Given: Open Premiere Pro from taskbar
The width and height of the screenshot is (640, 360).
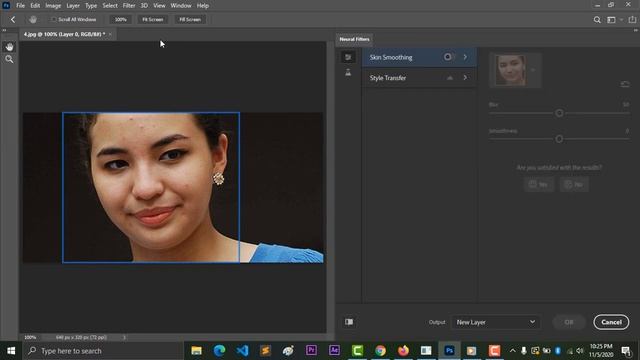Looking at the screenshot, I should [x=311, y=351].
